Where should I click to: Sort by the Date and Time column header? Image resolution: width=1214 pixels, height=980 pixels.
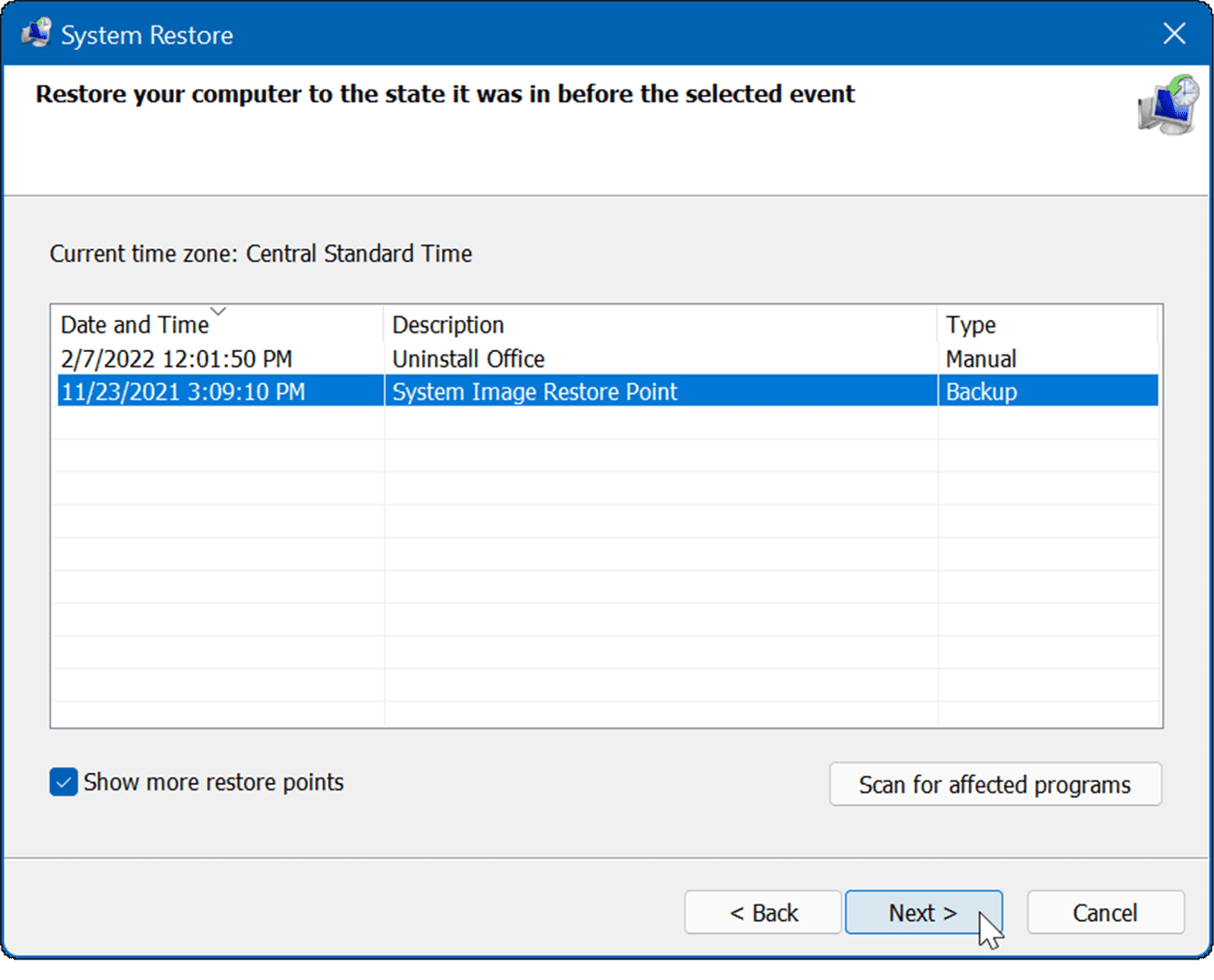point(135,325)
